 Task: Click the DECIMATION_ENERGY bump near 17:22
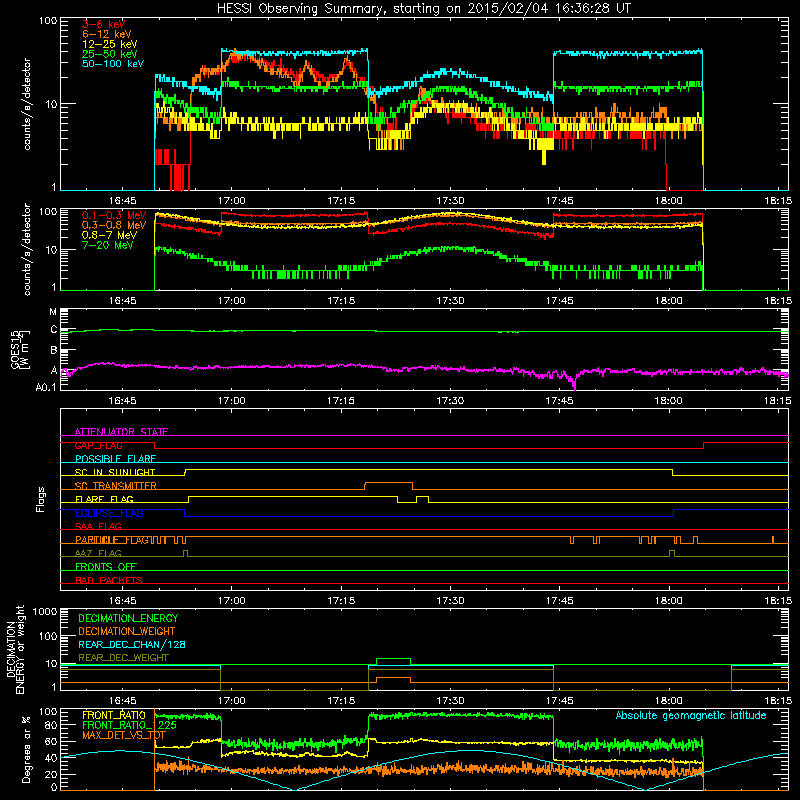coord(393,659)
